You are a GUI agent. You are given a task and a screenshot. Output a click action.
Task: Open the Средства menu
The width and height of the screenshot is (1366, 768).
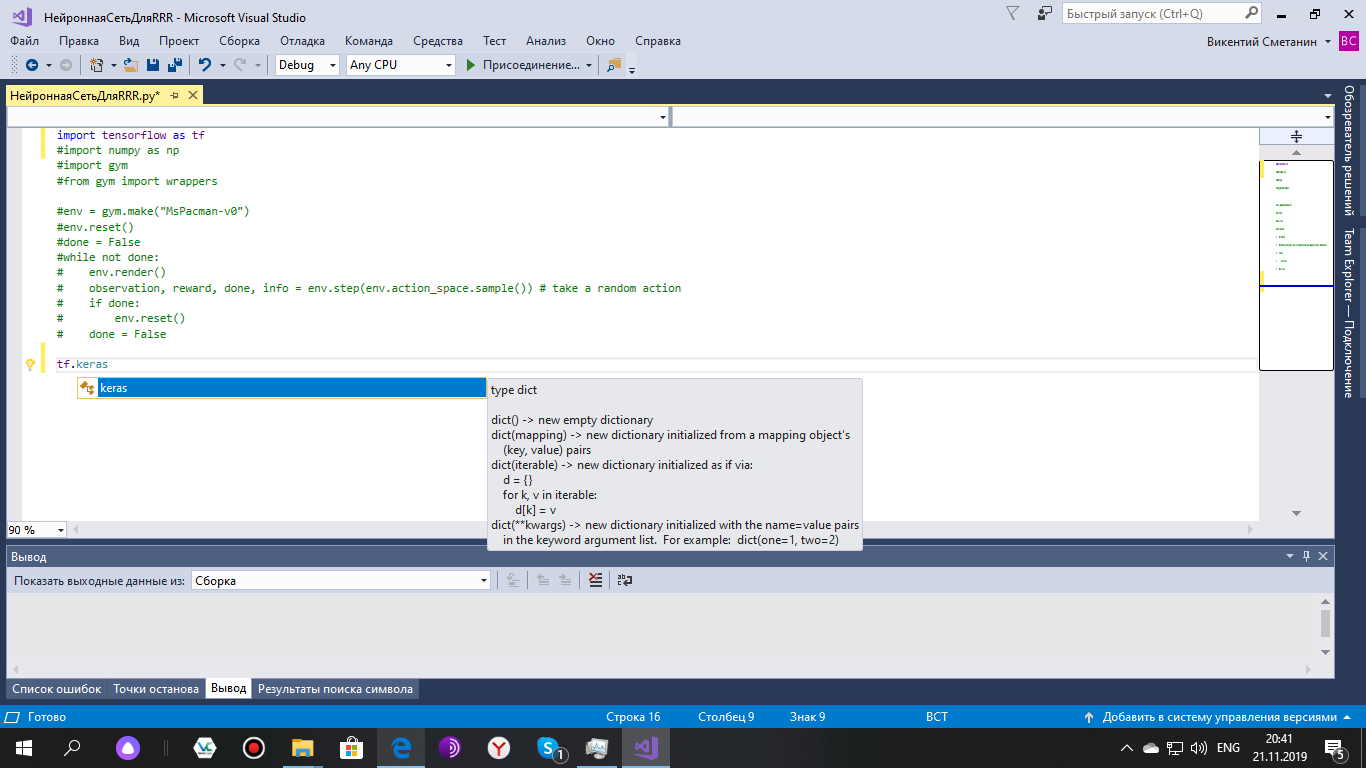438,41
